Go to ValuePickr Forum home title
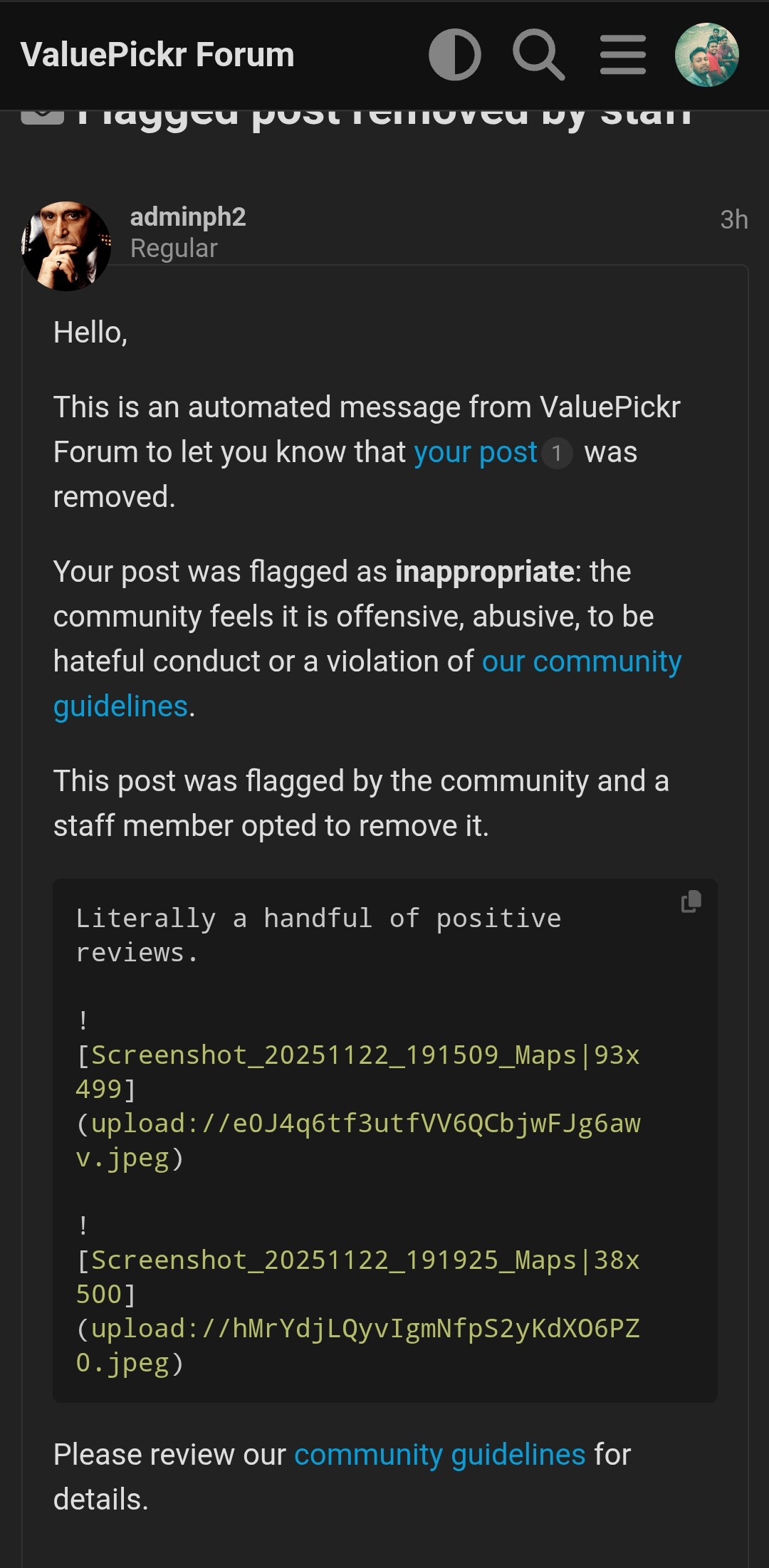Viewport: 769px width, 1568px height. (157, 55)
